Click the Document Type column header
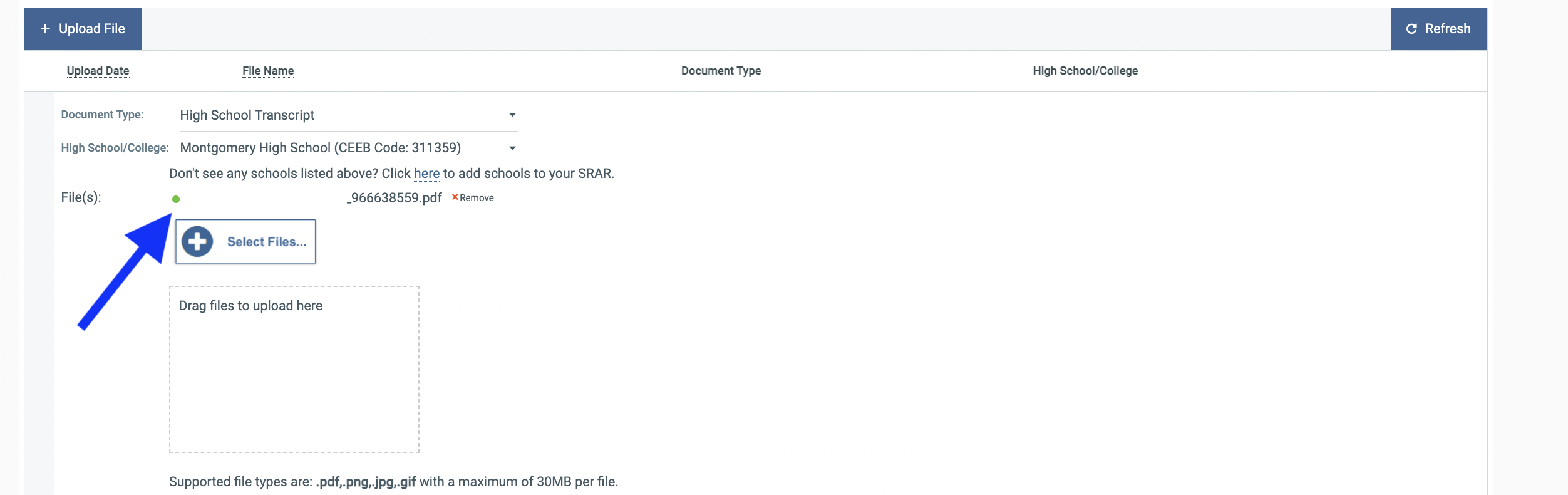 click(721, 71)
